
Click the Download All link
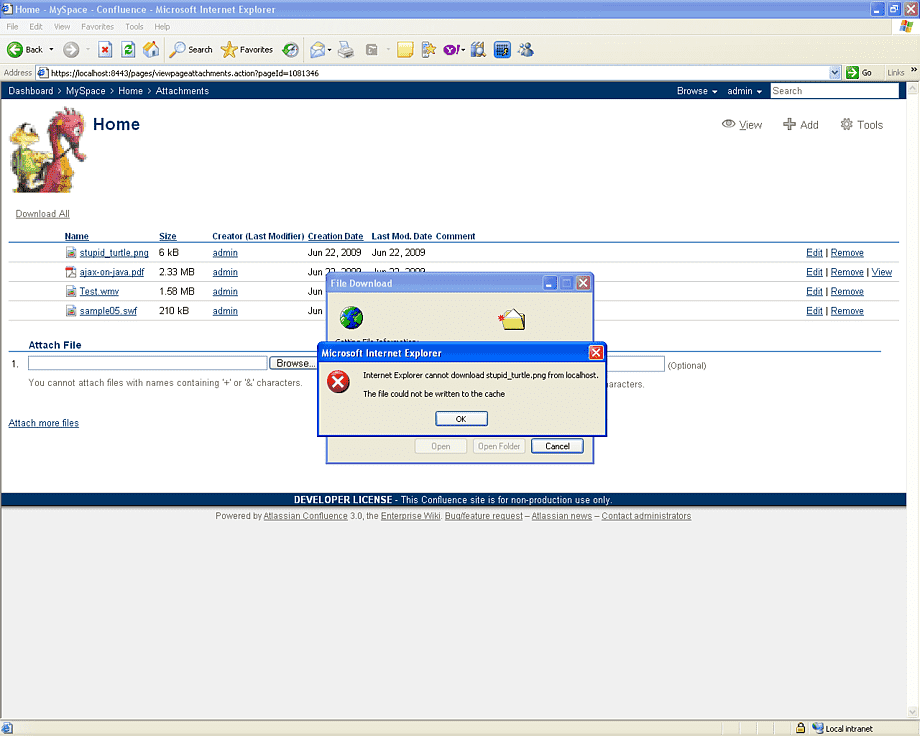(x=42, y=214)
